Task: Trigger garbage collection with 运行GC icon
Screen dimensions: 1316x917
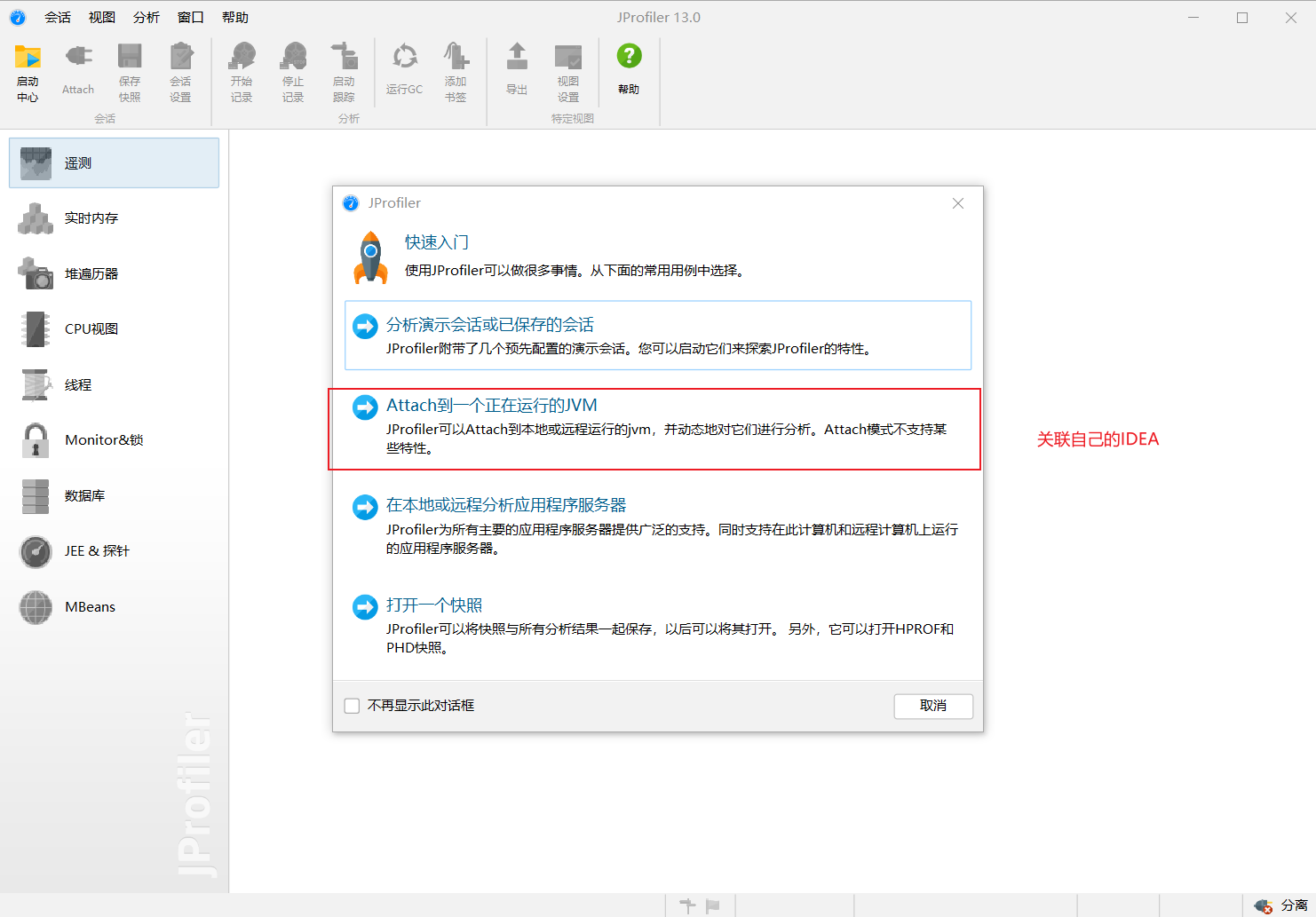Action: point(405,57)
